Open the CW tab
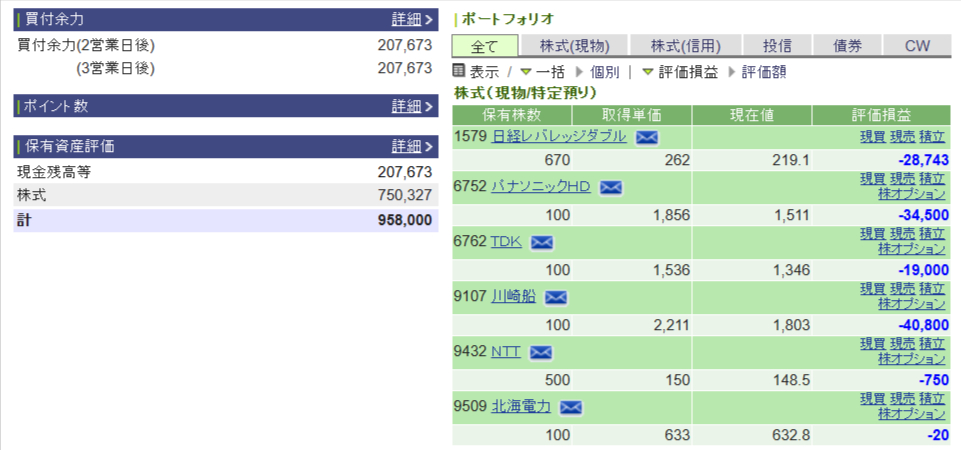Image resolution: width=961 pixels, height=450 pixels. click(x=917, y=46)
